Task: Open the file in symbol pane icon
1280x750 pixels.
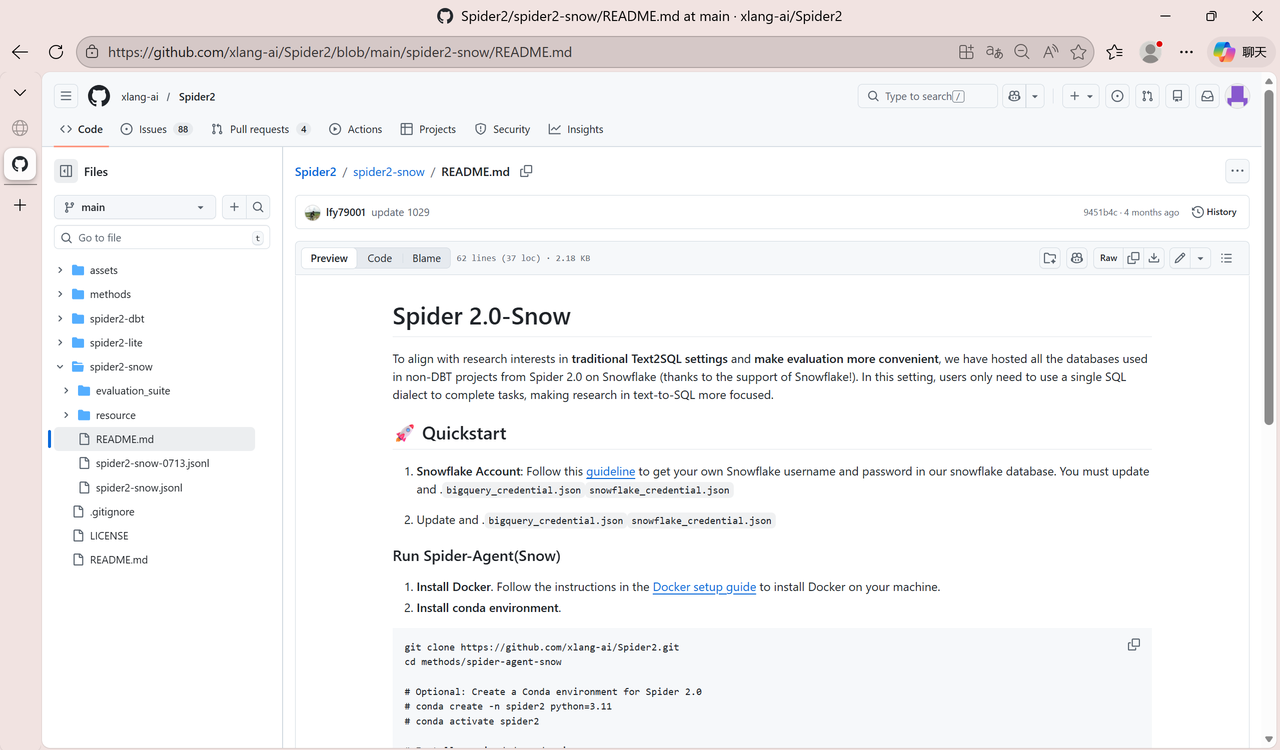Action: (1050, 258)
